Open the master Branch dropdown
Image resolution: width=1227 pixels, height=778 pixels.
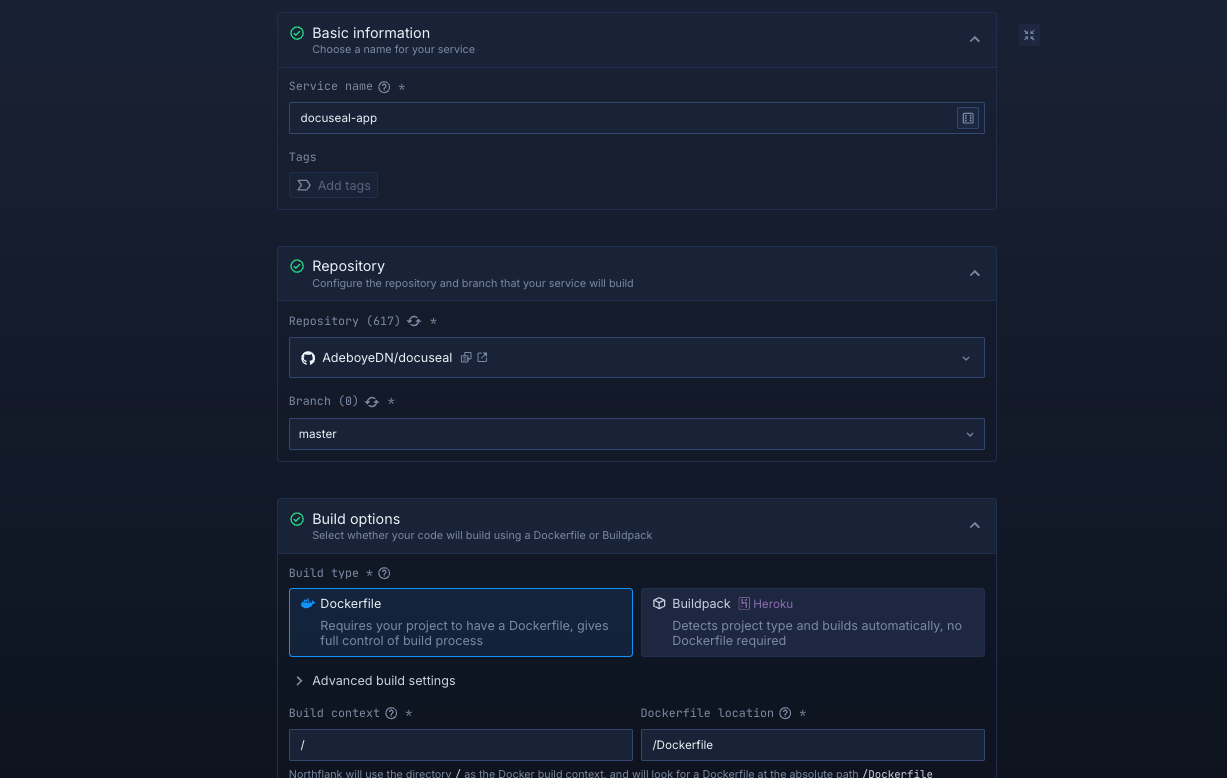tap(636, 434)
